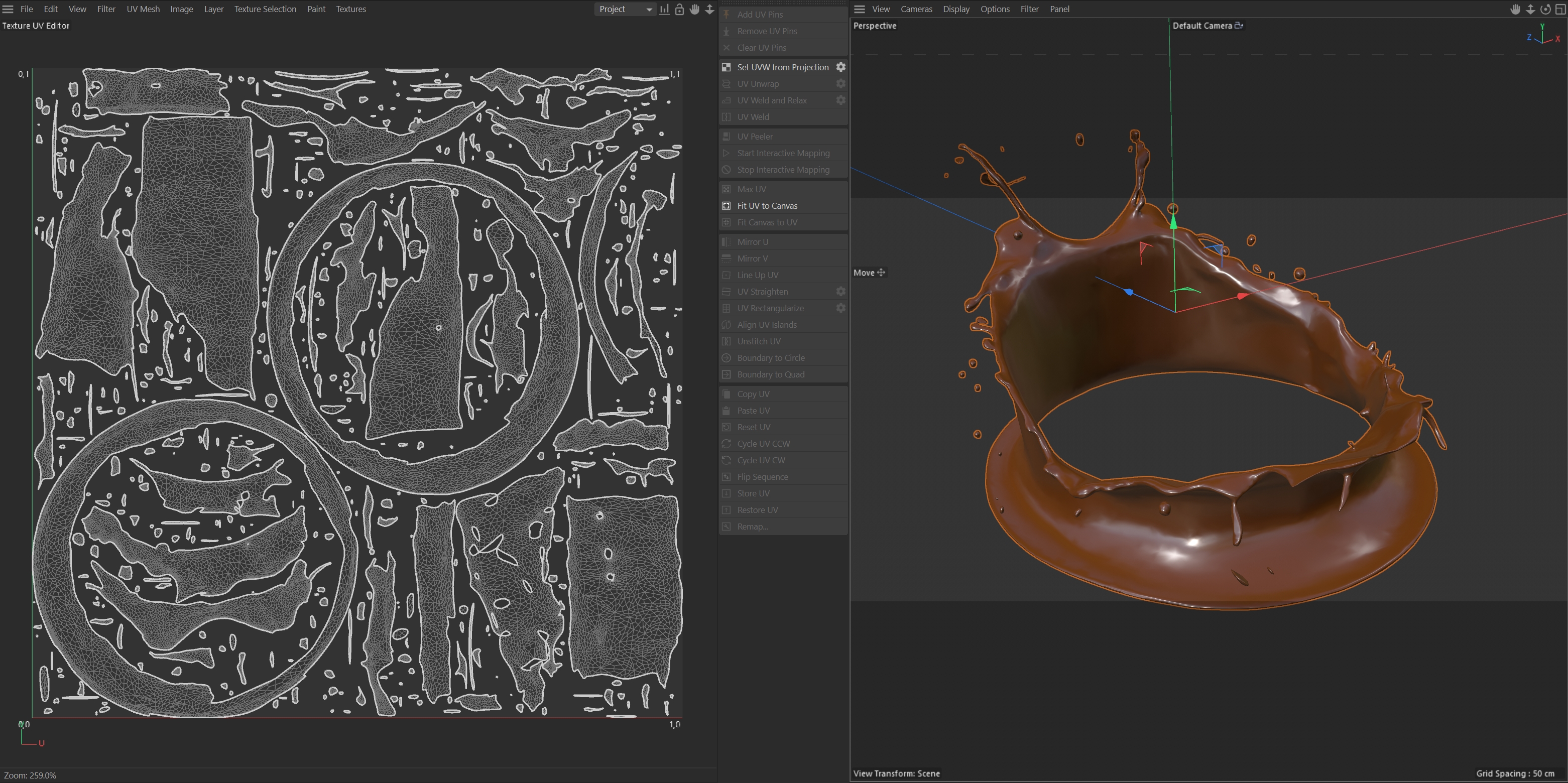Viewport: 1568px width, 783px height.
Task: Select the pan hand icon in UV editor
Action: click(694, 9)
